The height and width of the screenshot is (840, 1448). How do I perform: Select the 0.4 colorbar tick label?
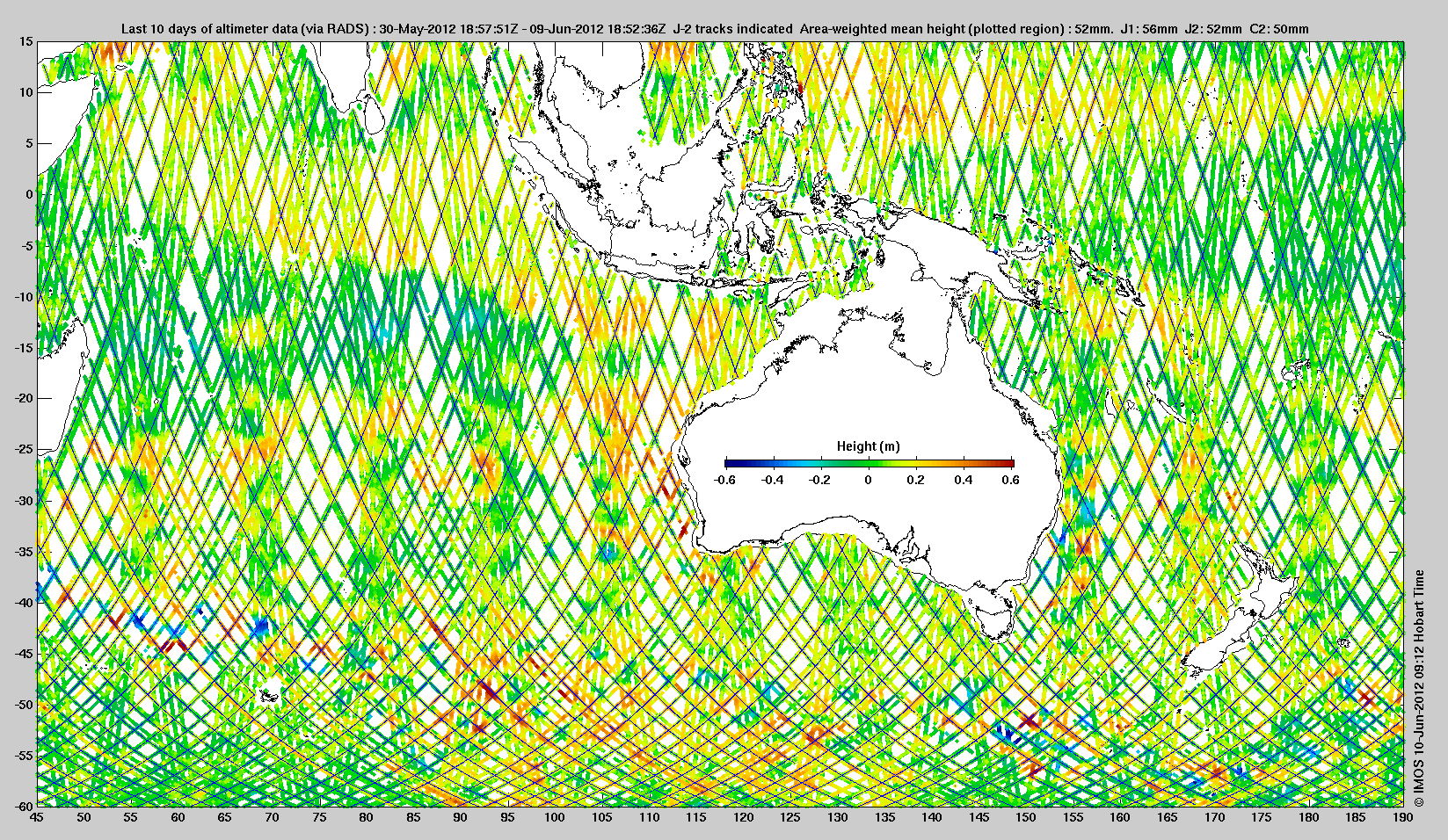(x=964, y=480)
